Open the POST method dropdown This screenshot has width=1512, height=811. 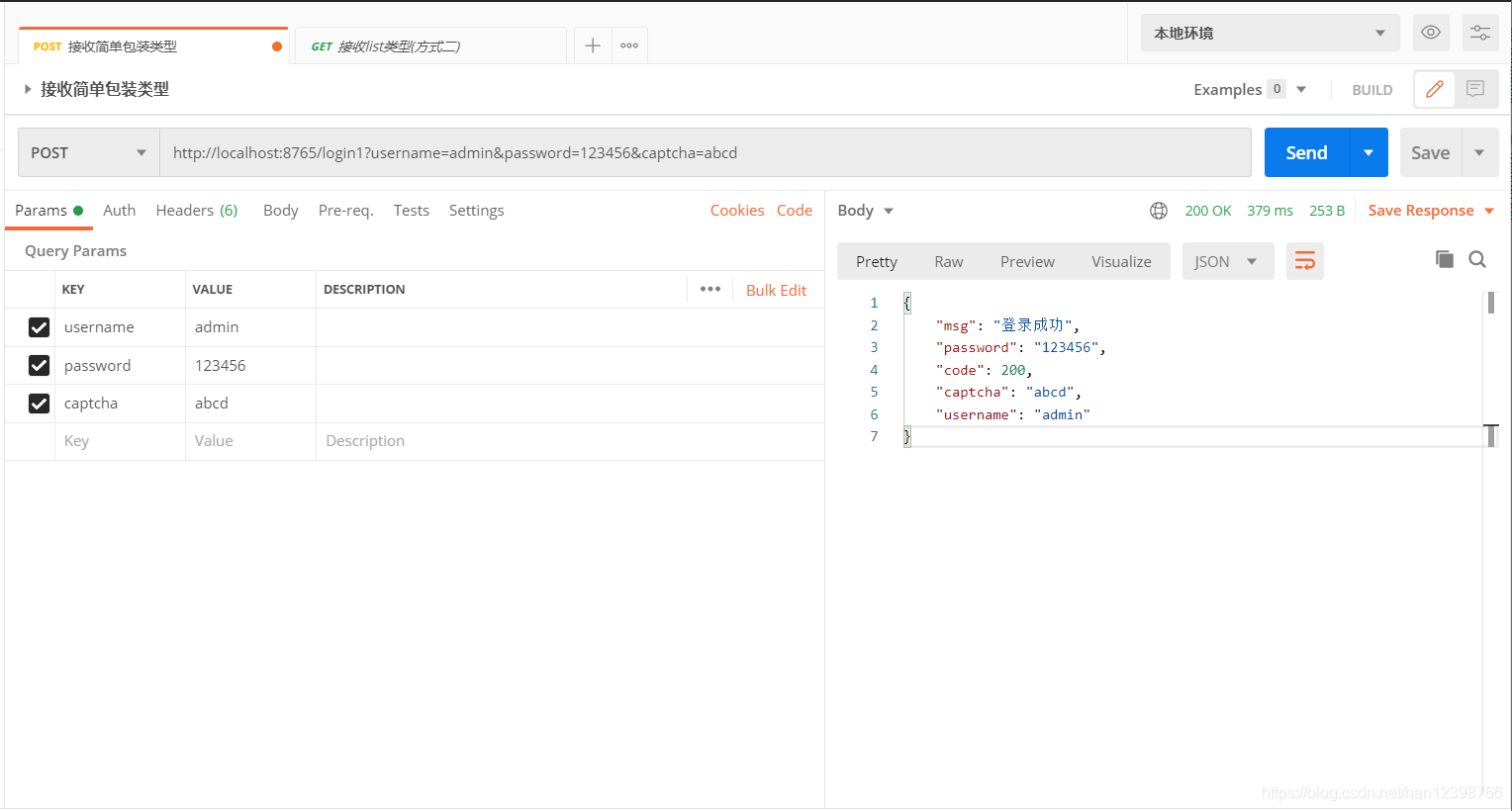coord(88,152)
